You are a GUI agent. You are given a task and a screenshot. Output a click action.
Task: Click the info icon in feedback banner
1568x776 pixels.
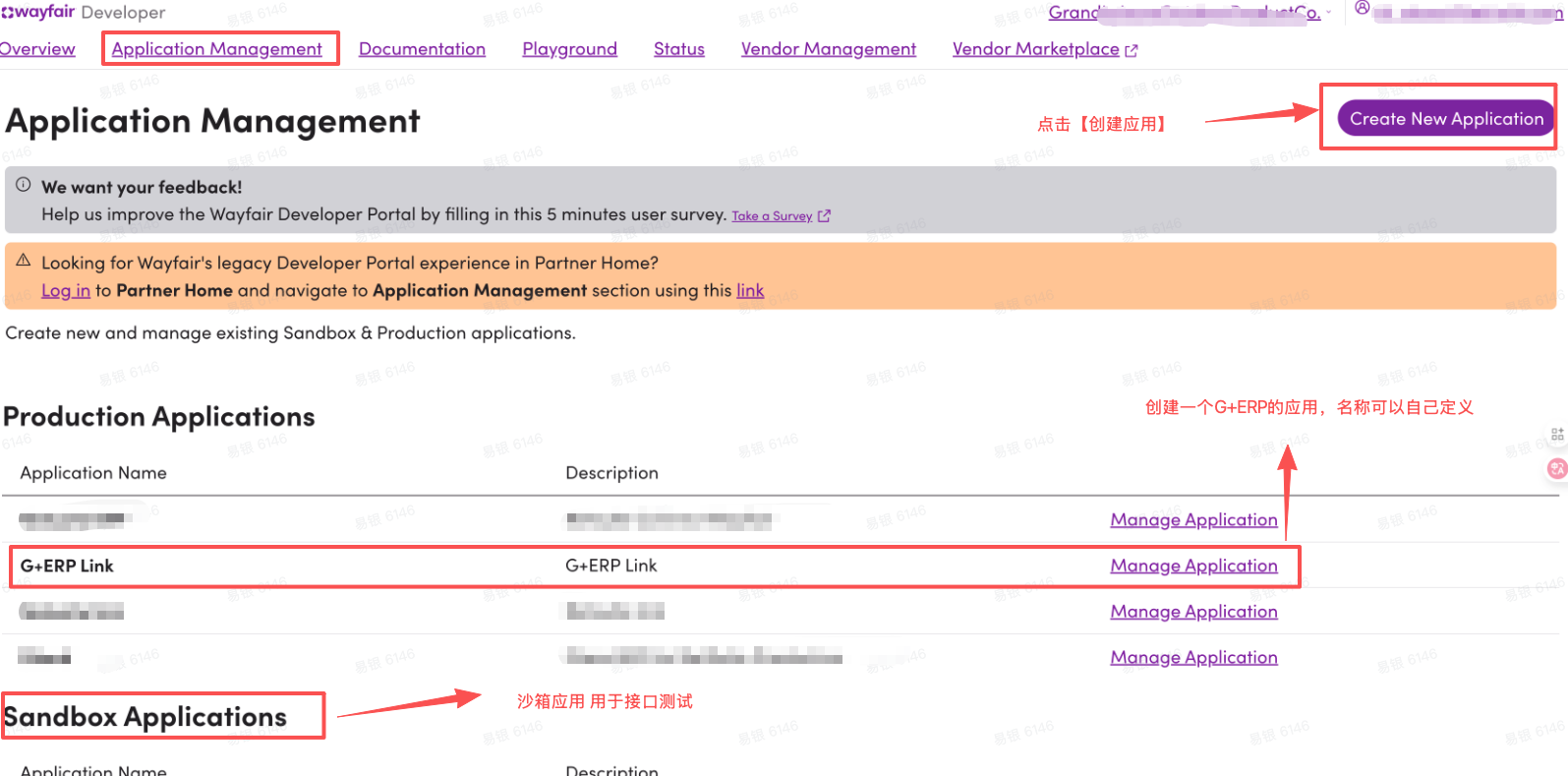click(24, 185)
